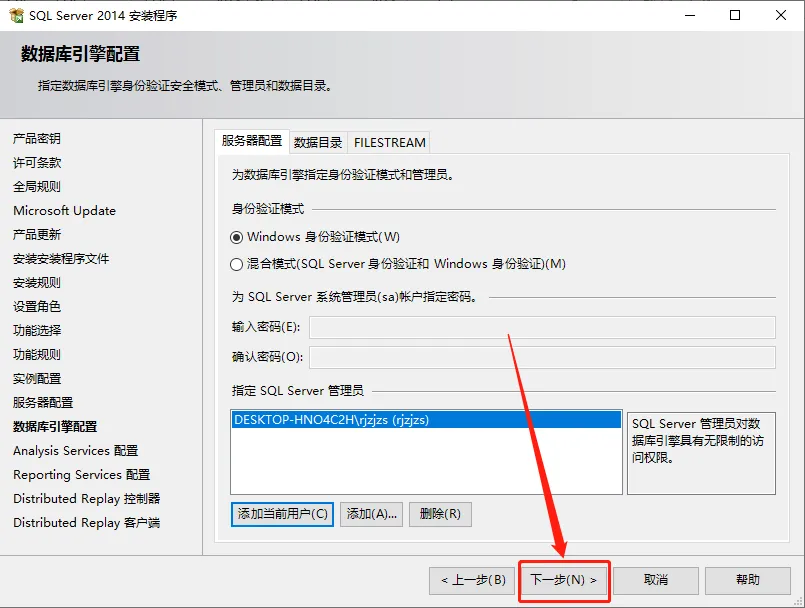Image resolution: width=805 pixels, height=608 pixels.
Task: Click the 确认密码 confirm password field
Action: click(542, 357)
